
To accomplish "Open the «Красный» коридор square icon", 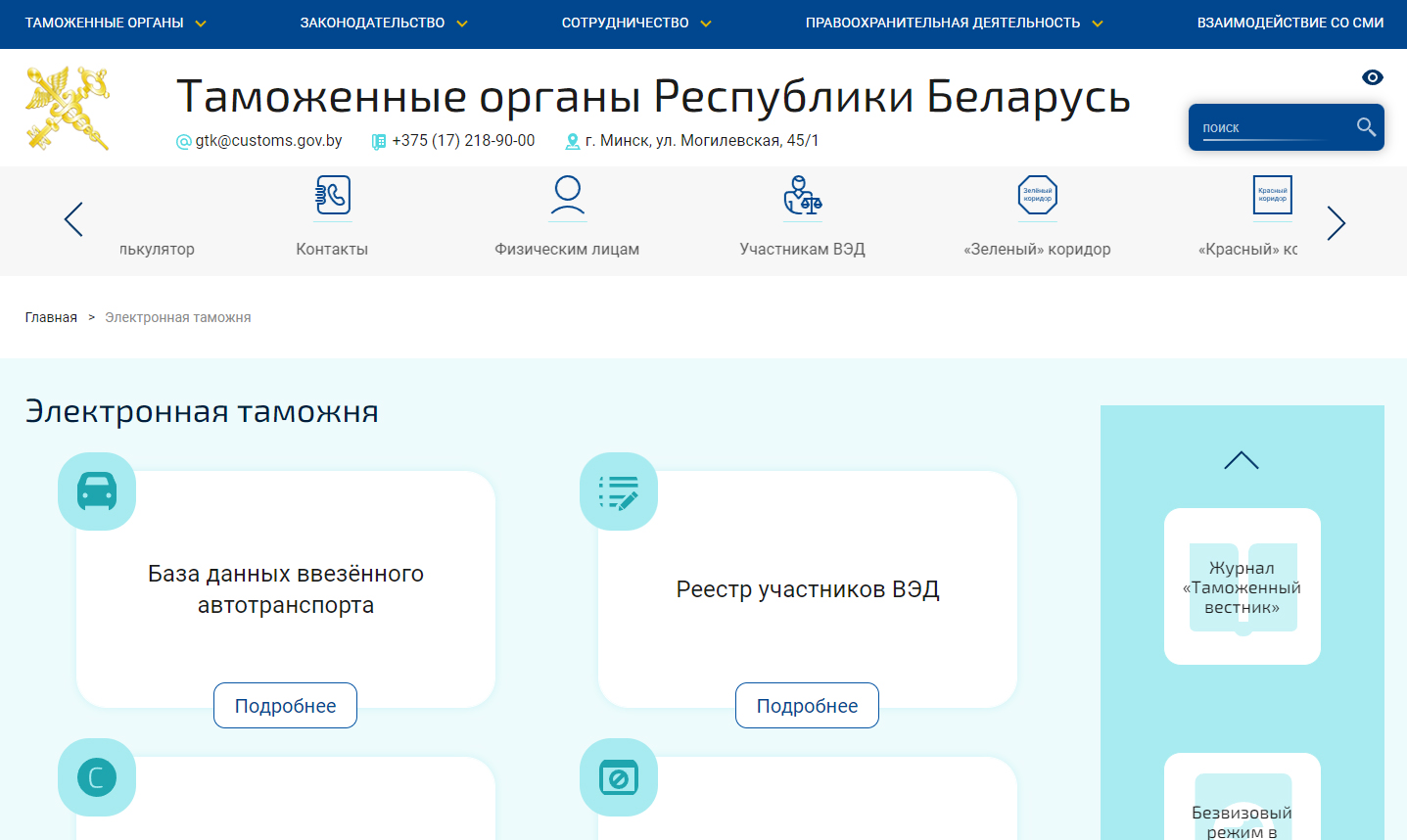I will (x=1273, y=195).
